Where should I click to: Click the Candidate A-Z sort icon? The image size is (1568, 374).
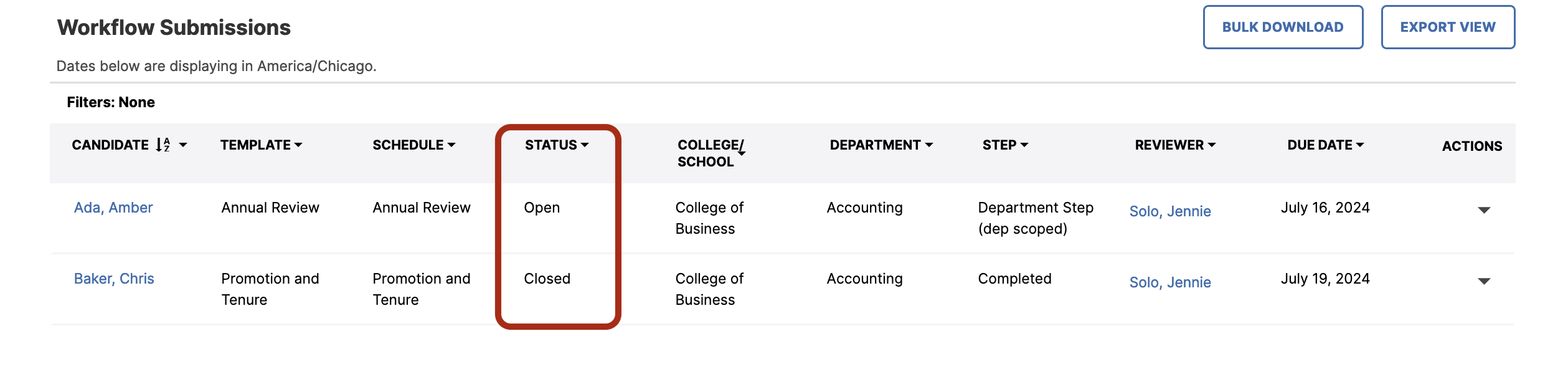pyautogui.click(x=163, y=145)
